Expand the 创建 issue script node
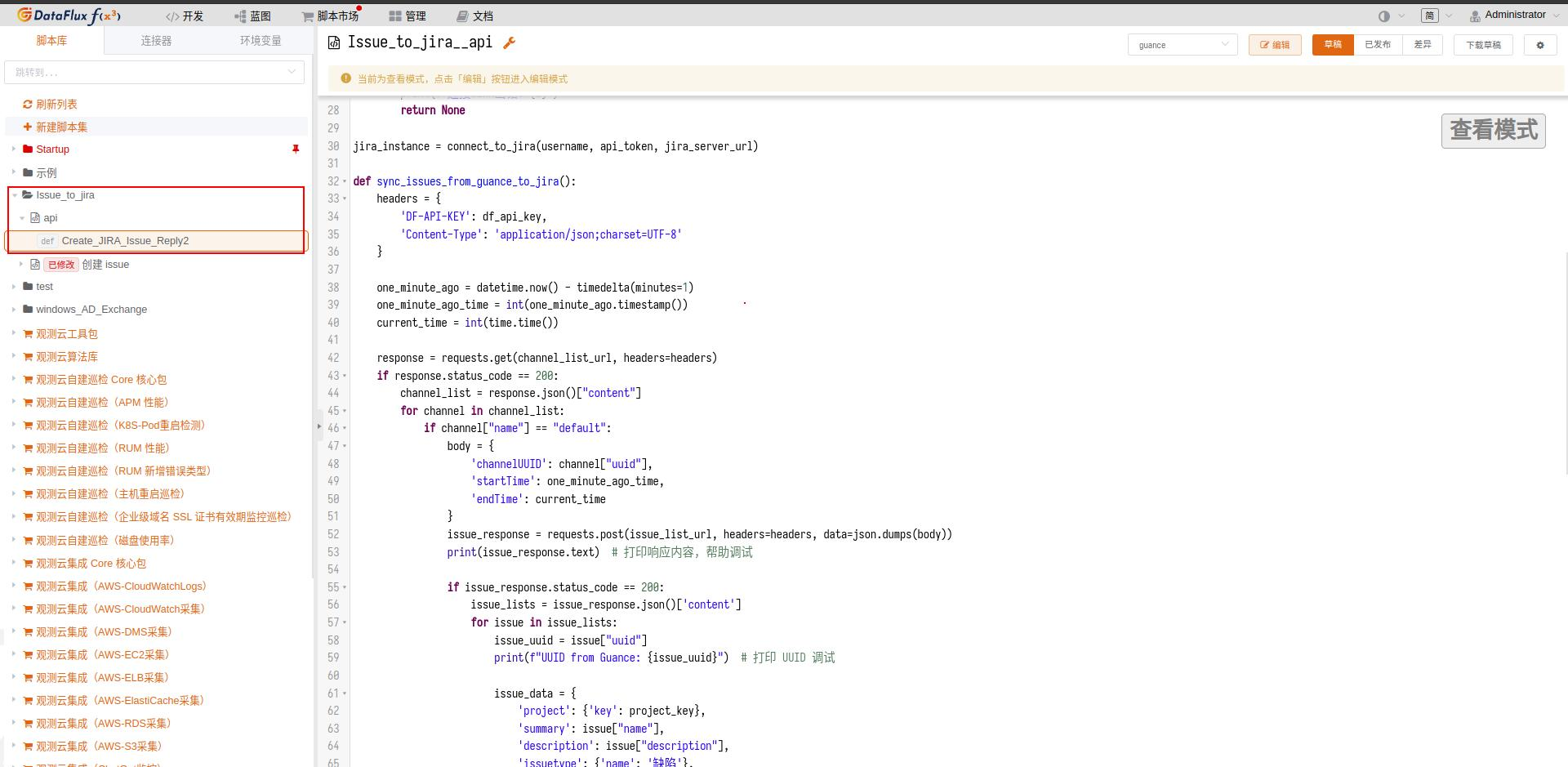Screen dimensions: 1568x767 pyautogui.click(x=22, y=264)
